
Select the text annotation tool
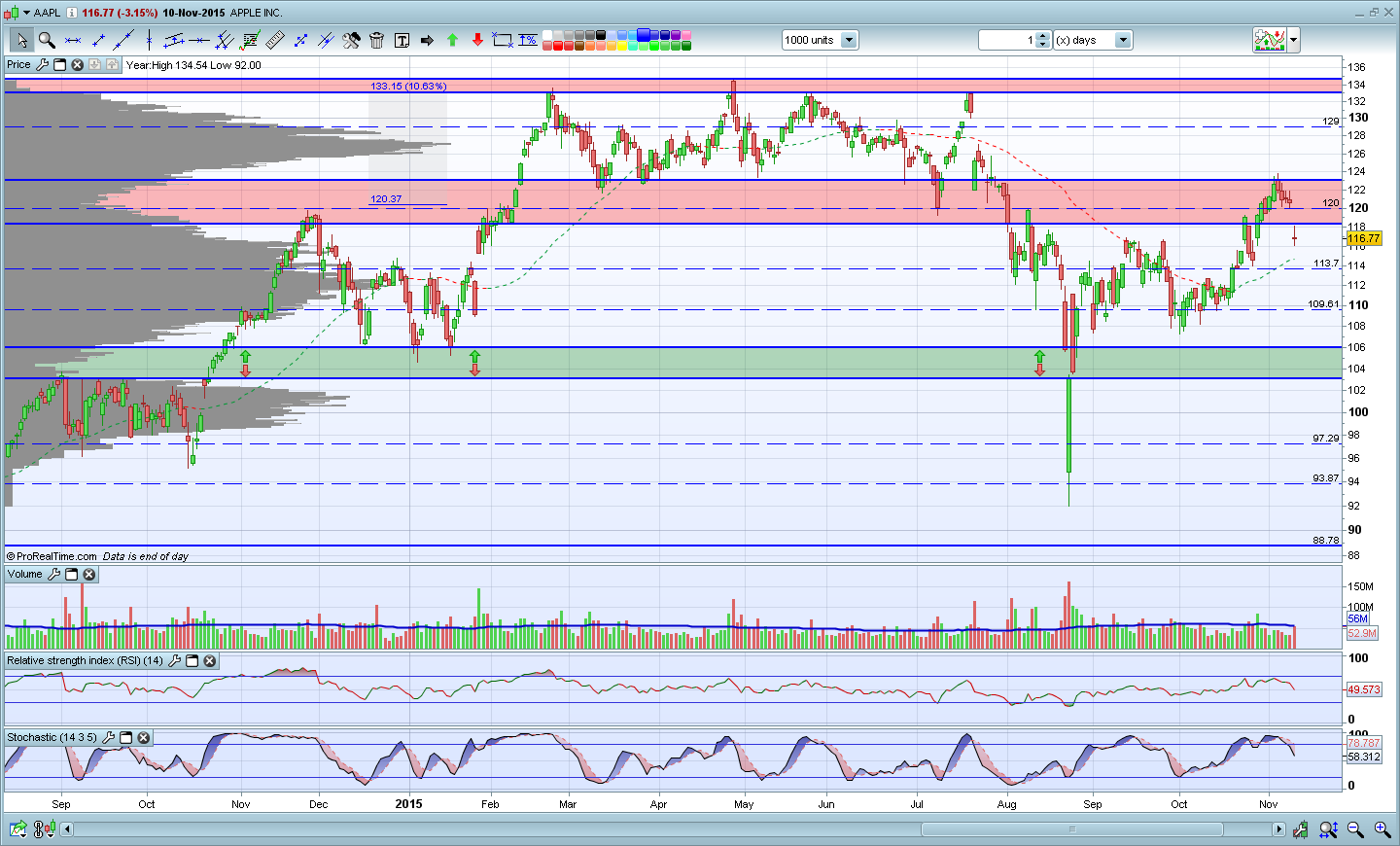click(402, 40)
